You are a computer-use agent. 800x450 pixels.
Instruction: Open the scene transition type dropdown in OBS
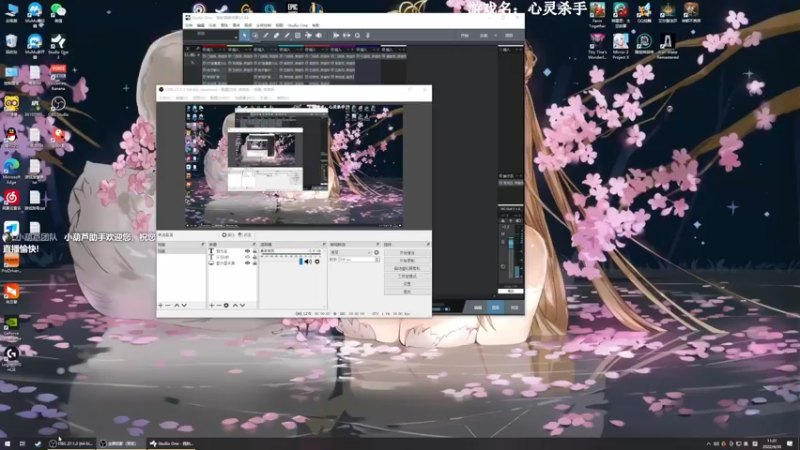pyautogui.click(x=351, y=253)
